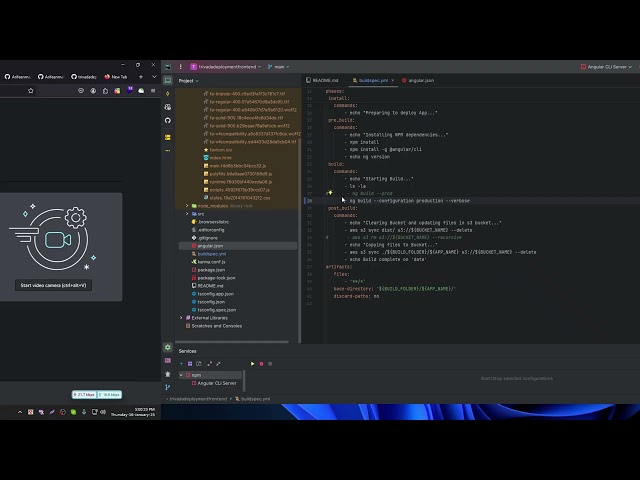Open the browser list-all-tabs chevron
Image resolution: width=640 pixels, height=480 pixels.
tap(154, 77)
